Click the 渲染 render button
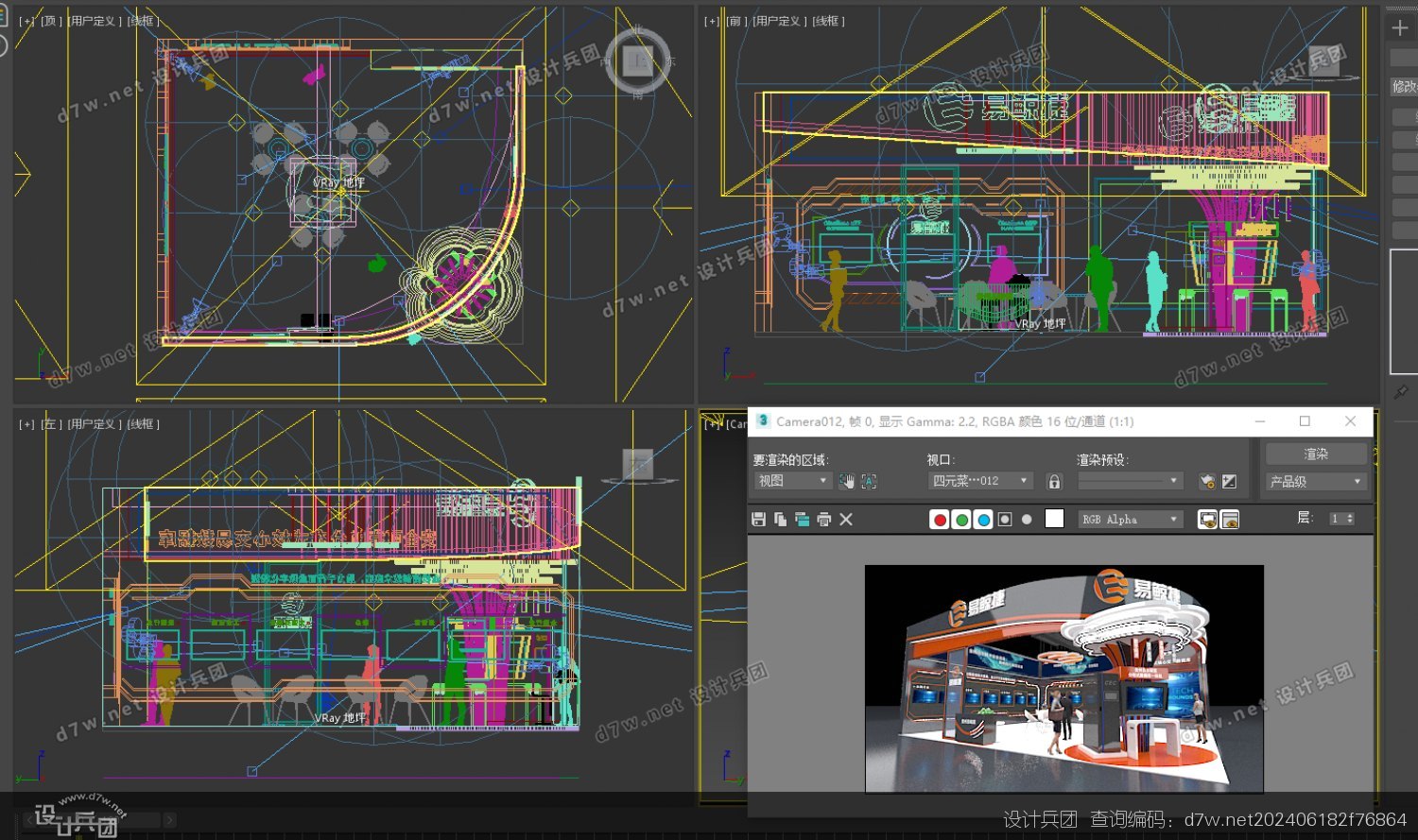 pos(1316,454)
